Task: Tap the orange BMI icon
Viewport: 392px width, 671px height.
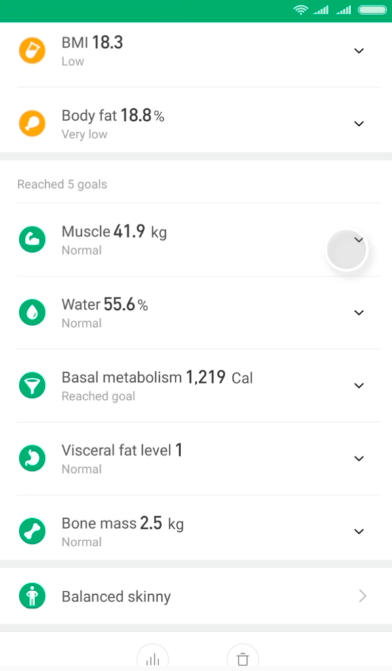Action: 32,50
